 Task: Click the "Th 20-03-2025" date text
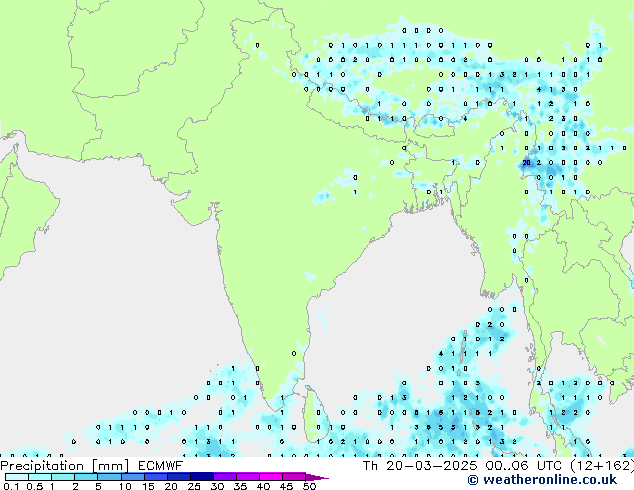[x=420, y=466]
